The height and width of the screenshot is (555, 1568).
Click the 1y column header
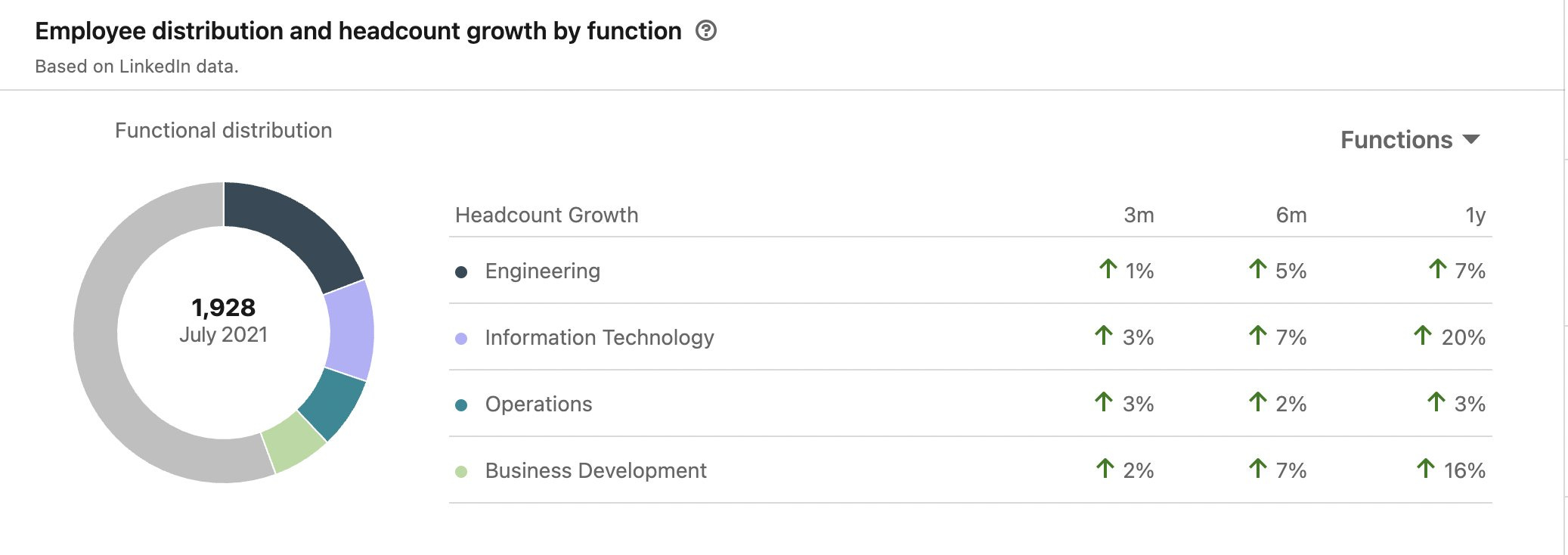click(x=1475, y=215)
